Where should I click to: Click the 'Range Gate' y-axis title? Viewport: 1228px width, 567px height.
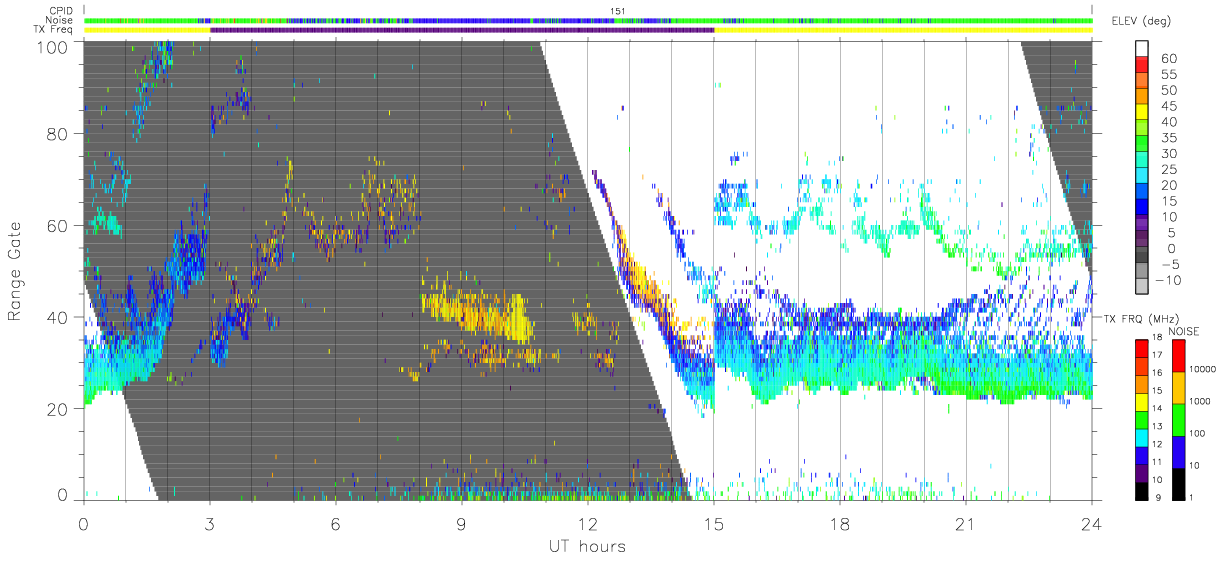click(16, 270)
